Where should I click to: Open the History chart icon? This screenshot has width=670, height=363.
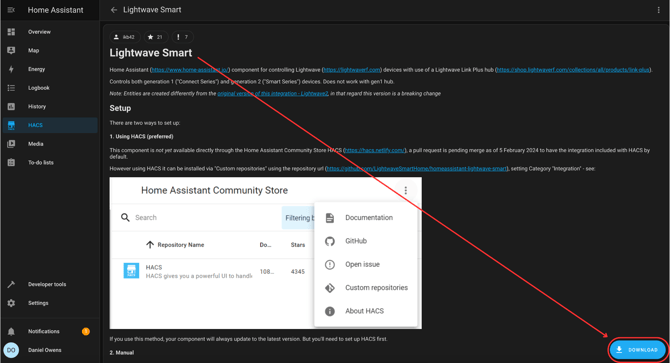(x=11, y=106)
